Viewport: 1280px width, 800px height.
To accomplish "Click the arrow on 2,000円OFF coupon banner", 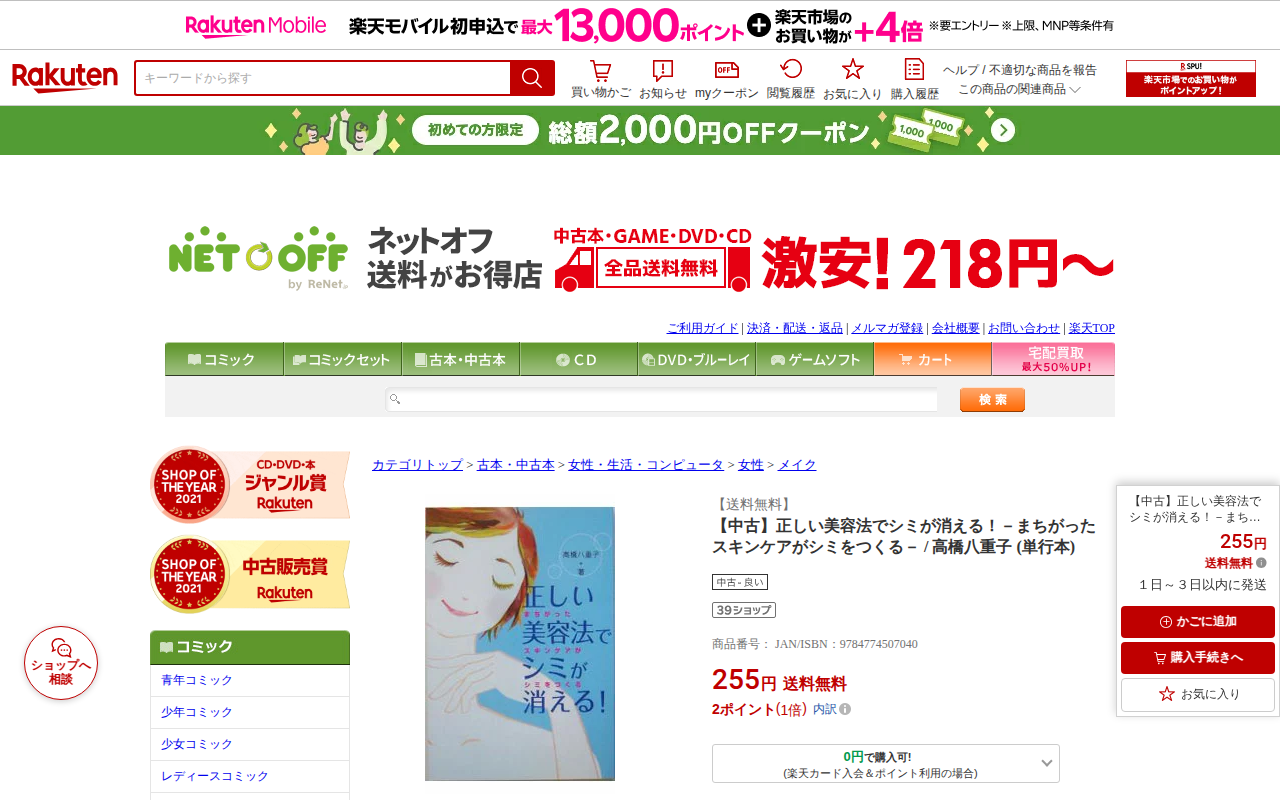I will (x=1003, y=131).
